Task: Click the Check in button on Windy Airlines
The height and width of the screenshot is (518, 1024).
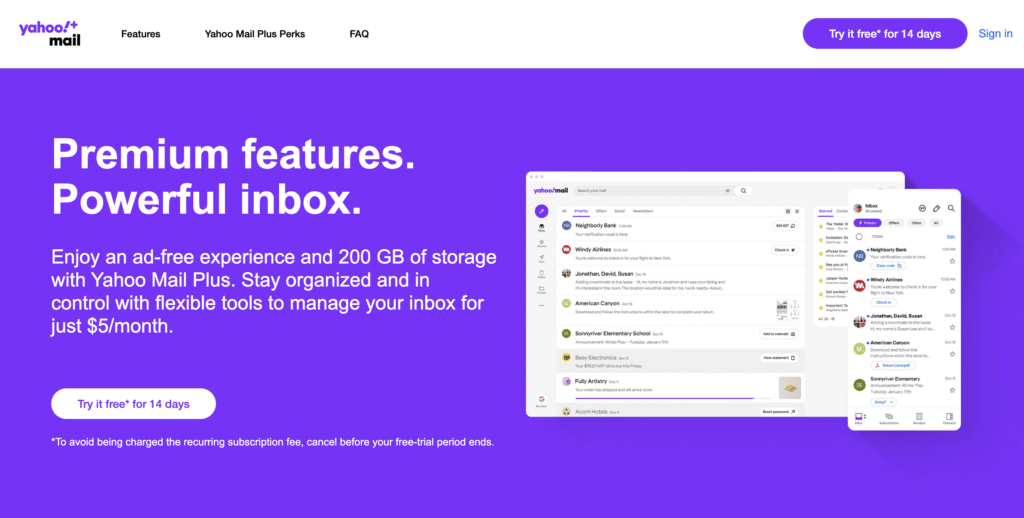Action: 785,250
